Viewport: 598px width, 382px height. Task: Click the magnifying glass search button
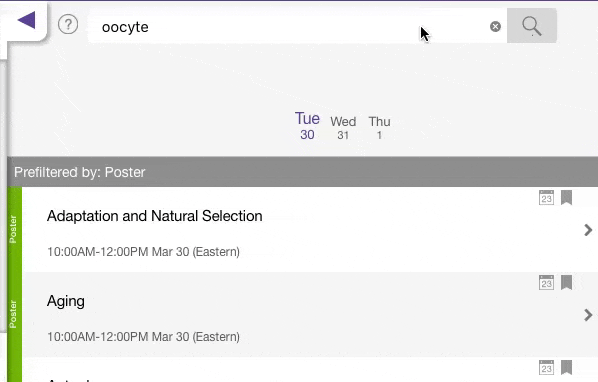point(532,26)
